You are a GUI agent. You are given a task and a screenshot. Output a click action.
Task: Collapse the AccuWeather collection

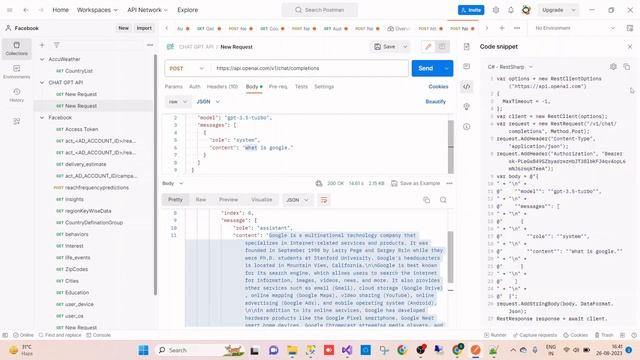(x=42, y=59)
